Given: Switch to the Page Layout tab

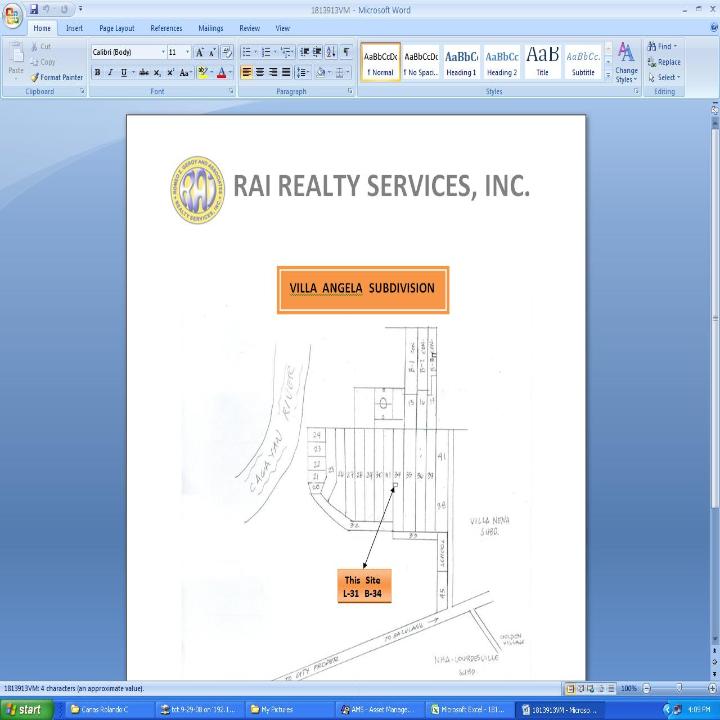Looking at the screenshot, I should point(117,28).
